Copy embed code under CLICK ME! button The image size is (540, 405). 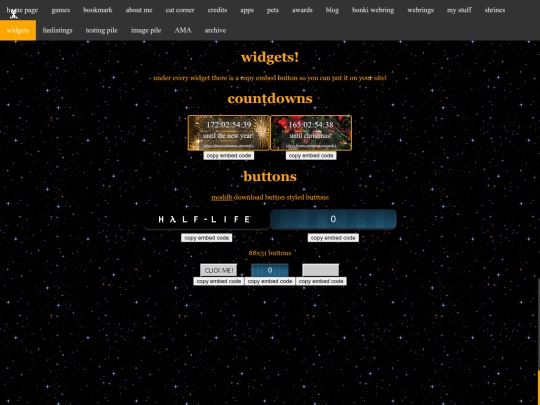pos(219,281)
